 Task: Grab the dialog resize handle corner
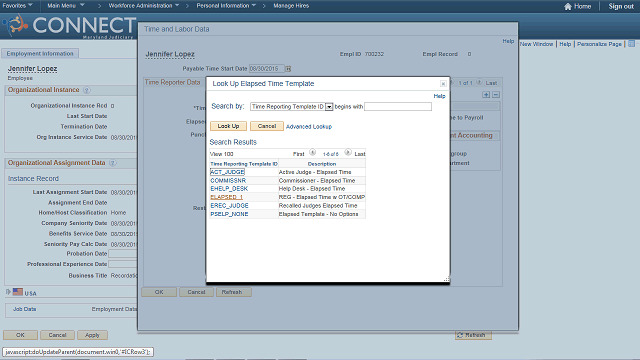pyautogui.click(x=447, y=279)
